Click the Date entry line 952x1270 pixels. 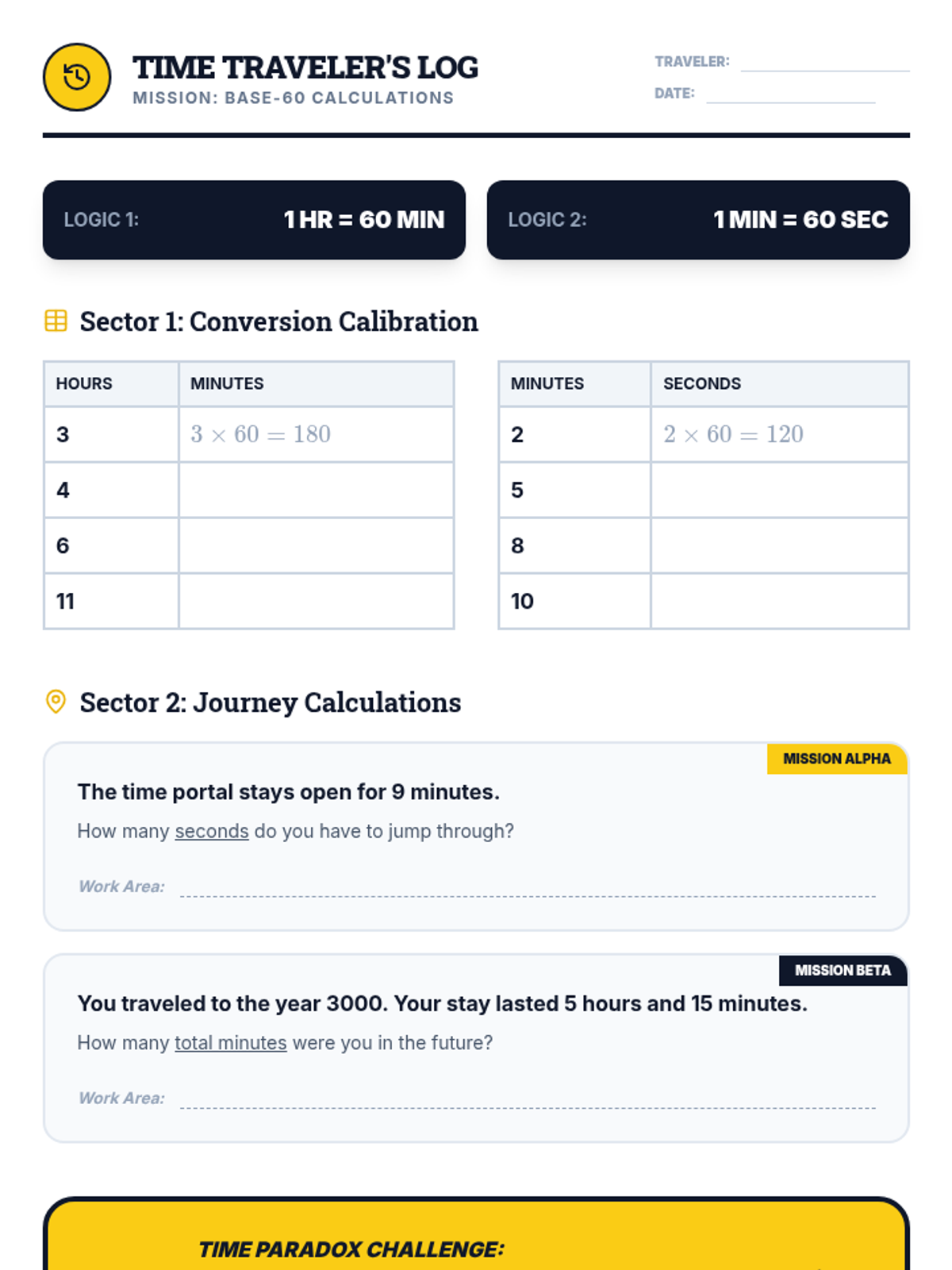pyautogui.click(x=790, y=94)
